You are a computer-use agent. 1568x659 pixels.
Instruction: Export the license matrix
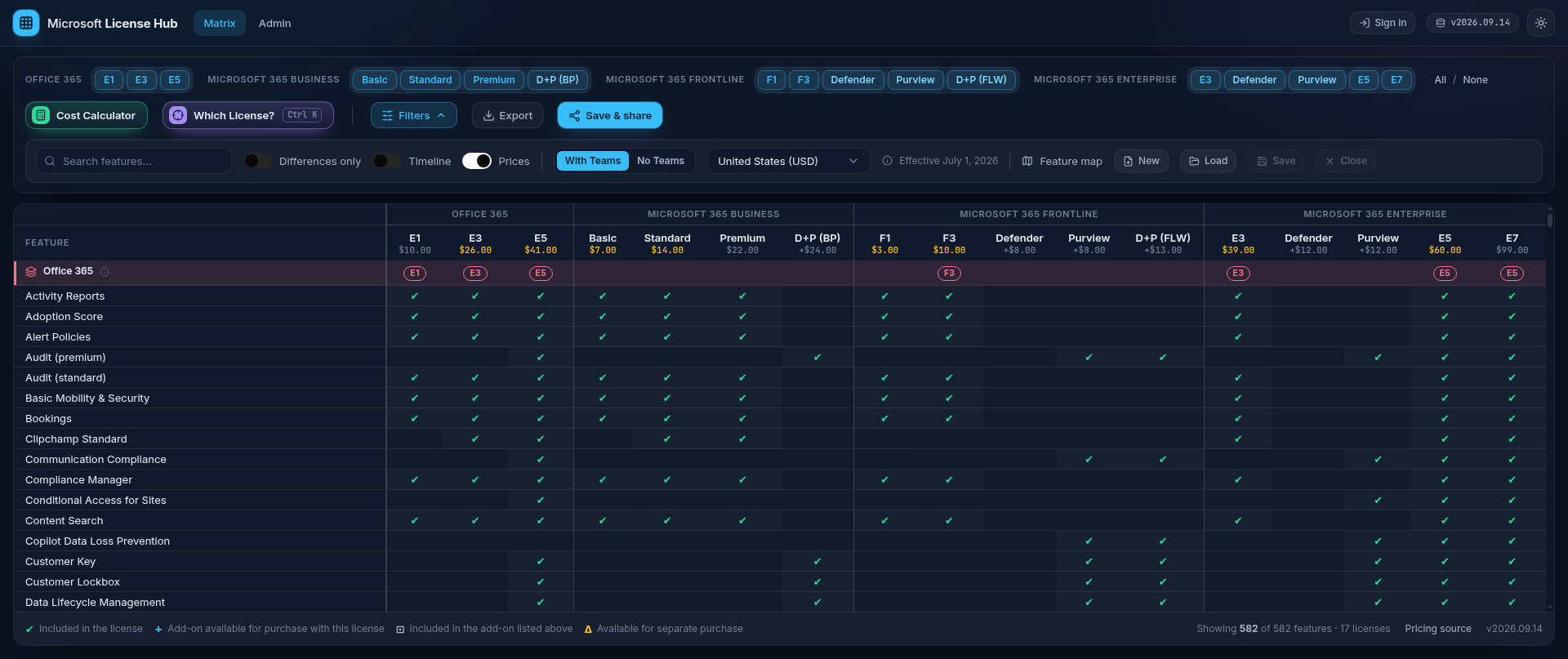[508, 115]
